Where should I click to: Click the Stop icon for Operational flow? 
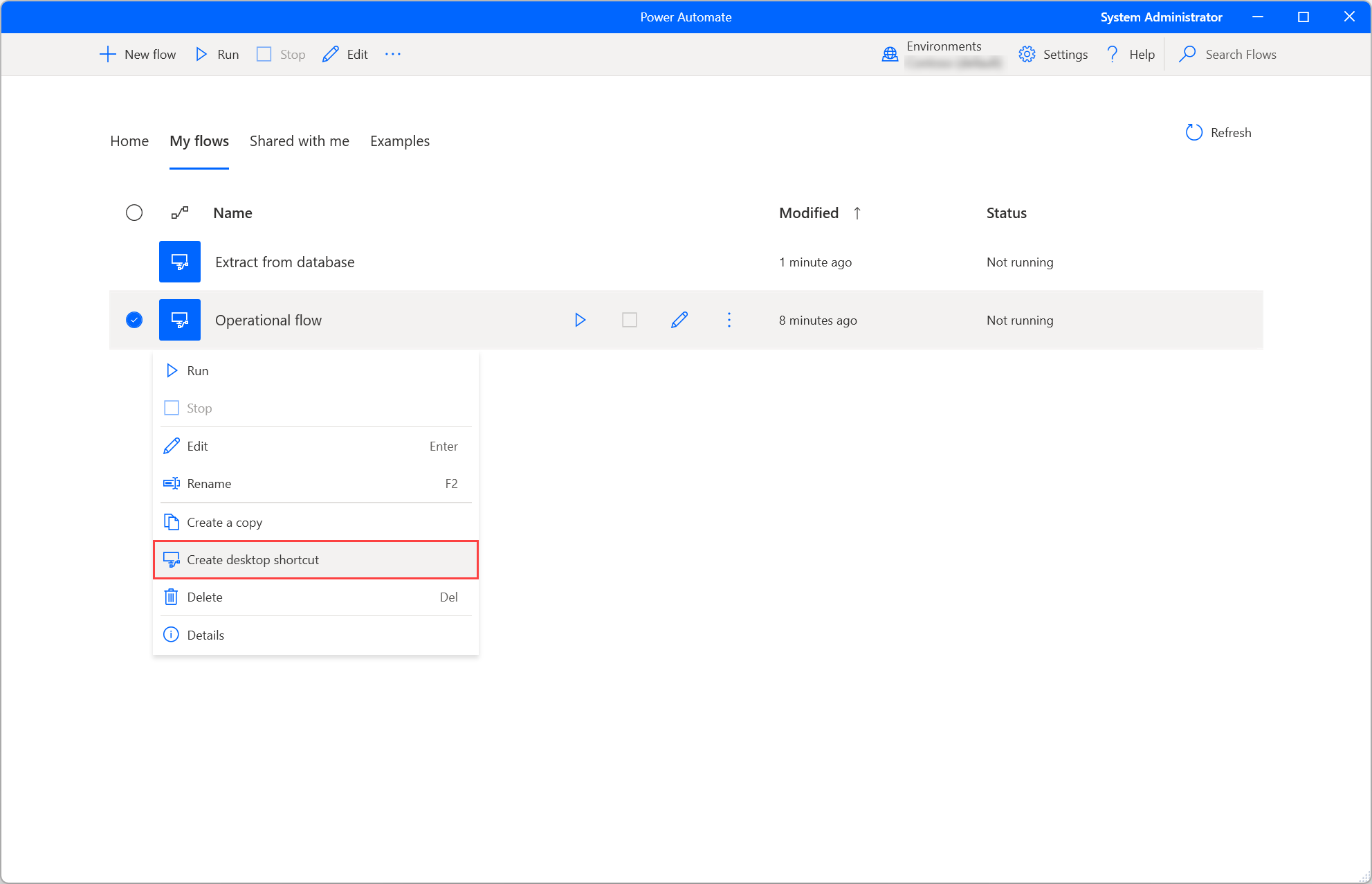coord(630,320)
